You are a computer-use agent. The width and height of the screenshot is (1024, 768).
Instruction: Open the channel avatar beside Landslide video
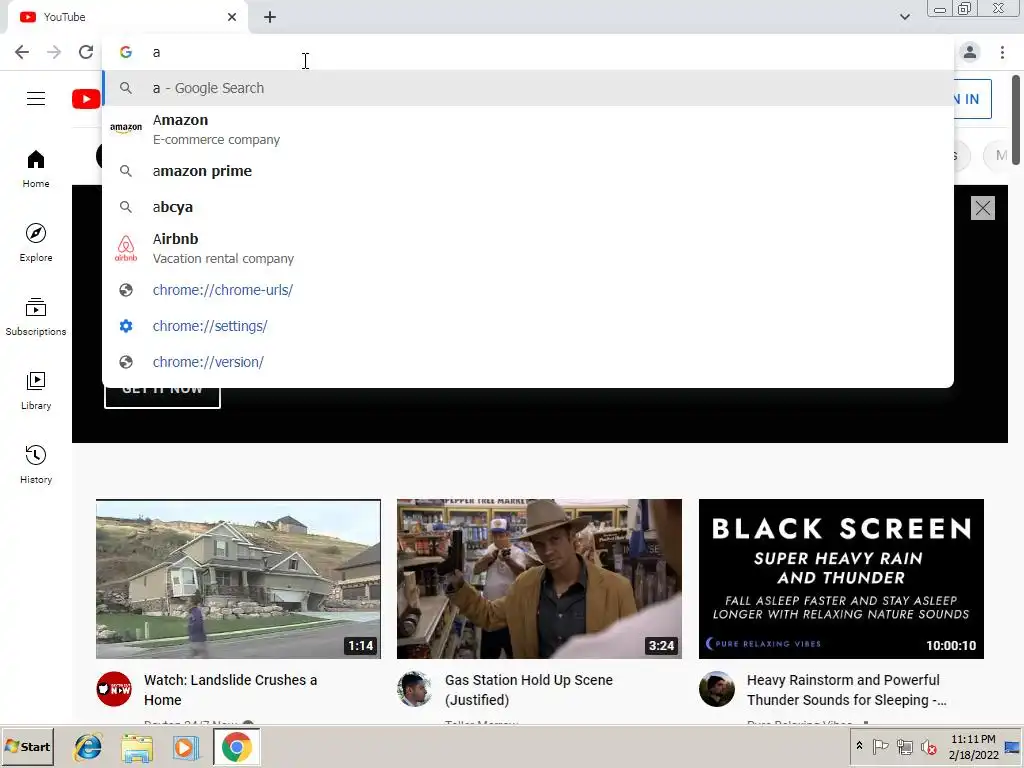(x=114, y=689)
